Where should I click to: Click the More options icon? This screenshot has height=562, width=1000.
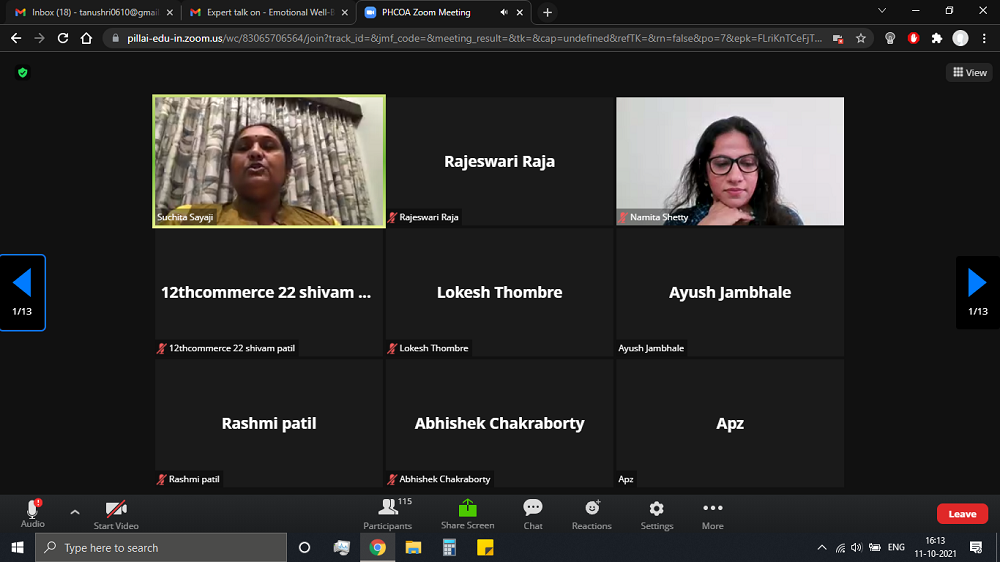712,514
